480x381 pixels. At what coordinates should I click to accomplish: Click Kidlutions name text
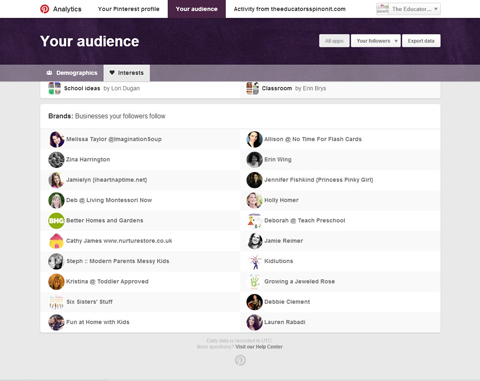(279, 261)
